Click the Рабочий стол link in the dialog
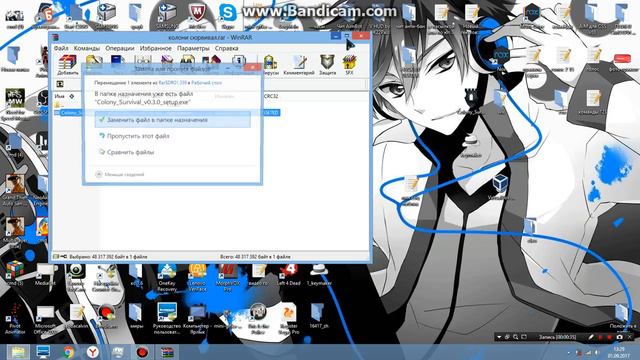 207,82
